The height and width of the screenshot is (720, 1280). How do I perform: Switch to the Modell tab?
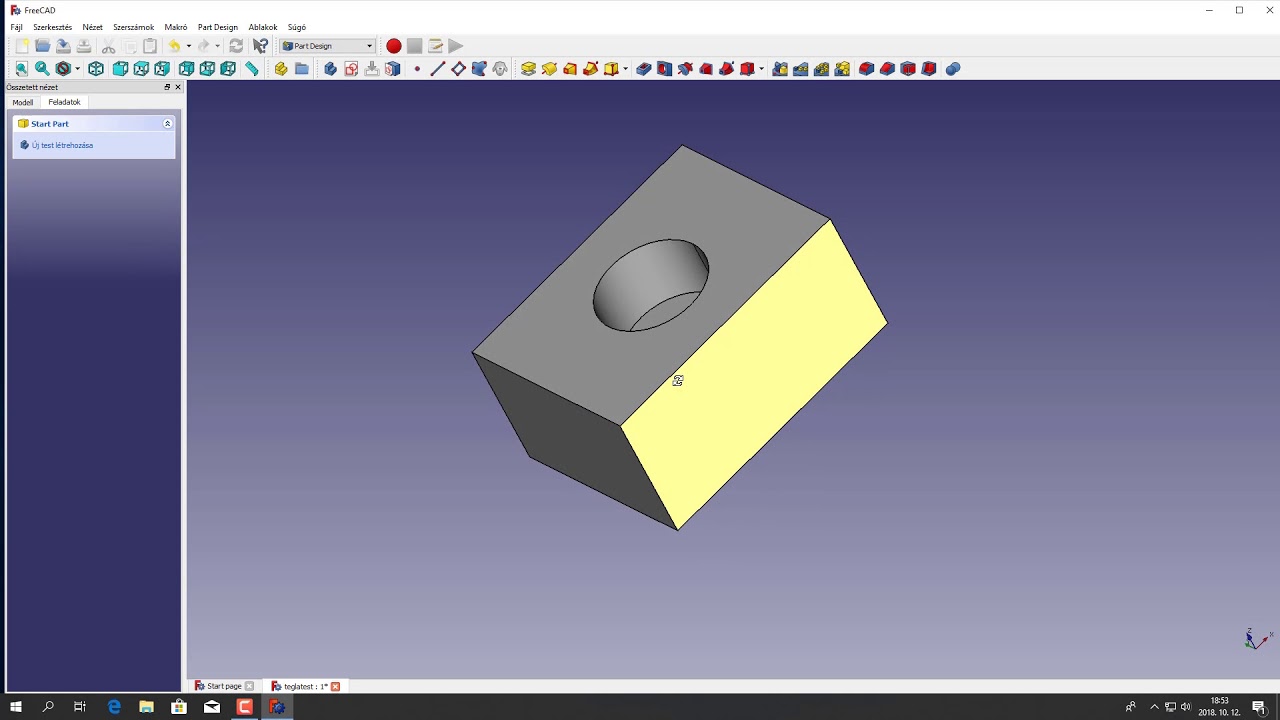(22, 102)
